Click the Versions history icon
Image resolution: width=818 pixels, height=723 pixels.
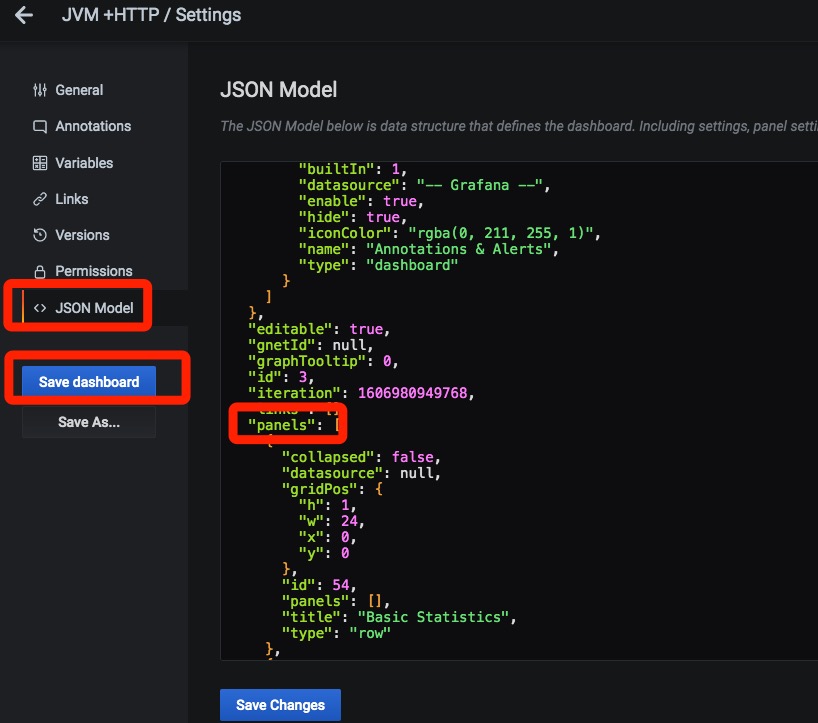(x=40, y=235)
